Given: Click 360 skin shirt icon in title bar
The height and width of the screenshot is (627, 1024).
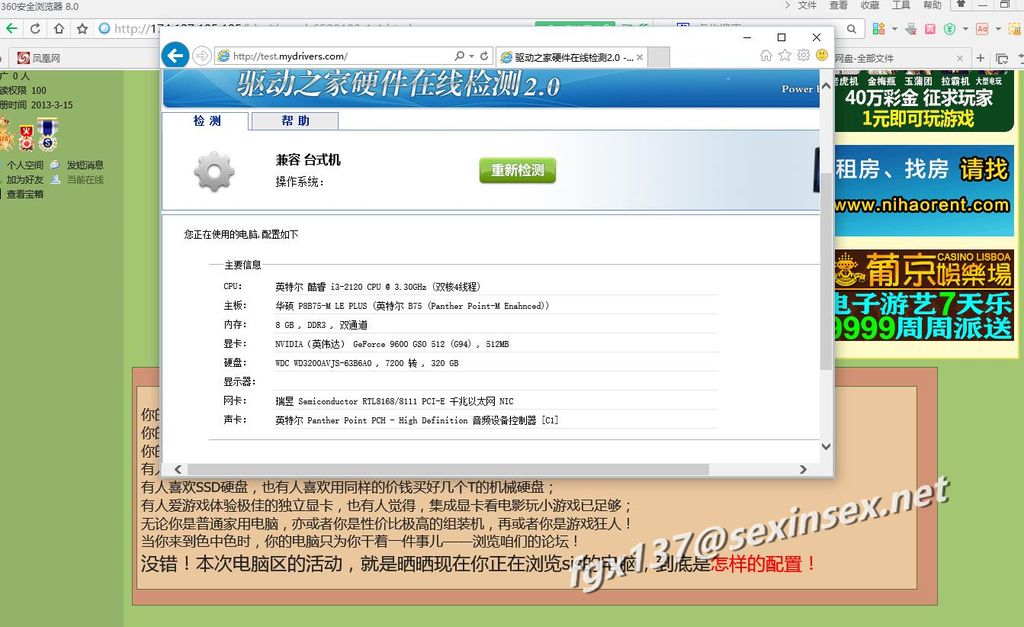Looking at the screenshot, I should coord(961,4).
